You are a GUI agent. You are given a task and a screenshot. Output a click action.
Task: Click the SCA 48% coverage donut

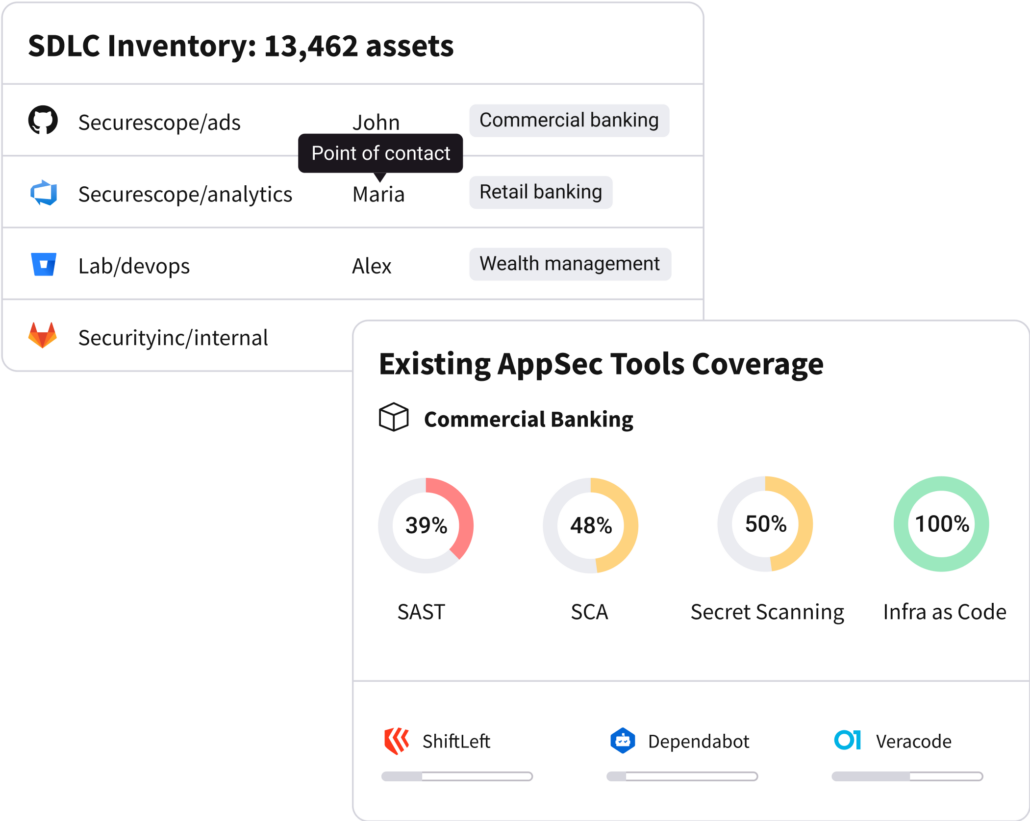(591, 525)
